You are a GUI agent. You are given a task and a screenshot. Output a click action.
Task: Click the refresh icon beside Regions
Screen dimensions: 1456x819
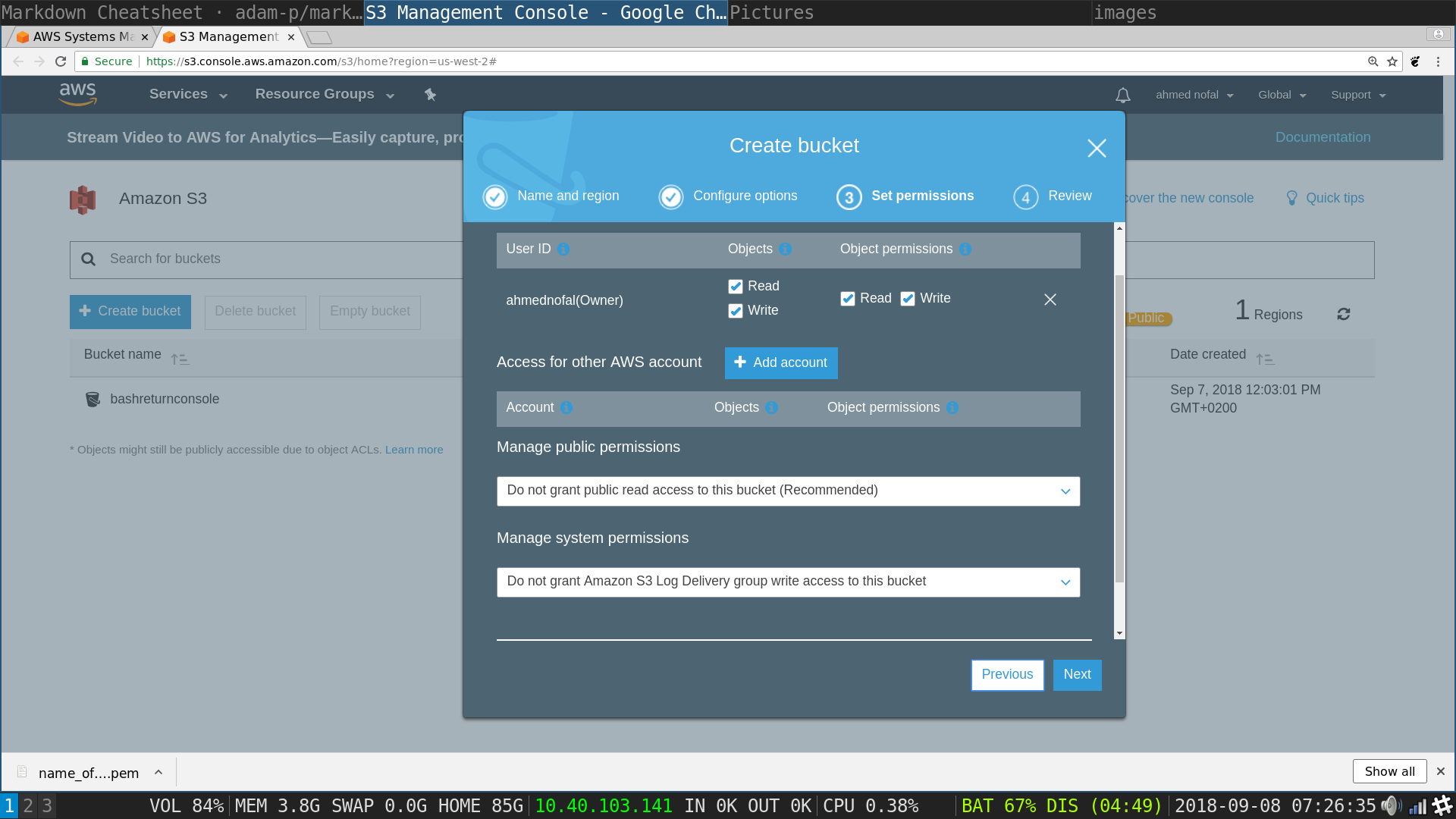[1343, 314]
